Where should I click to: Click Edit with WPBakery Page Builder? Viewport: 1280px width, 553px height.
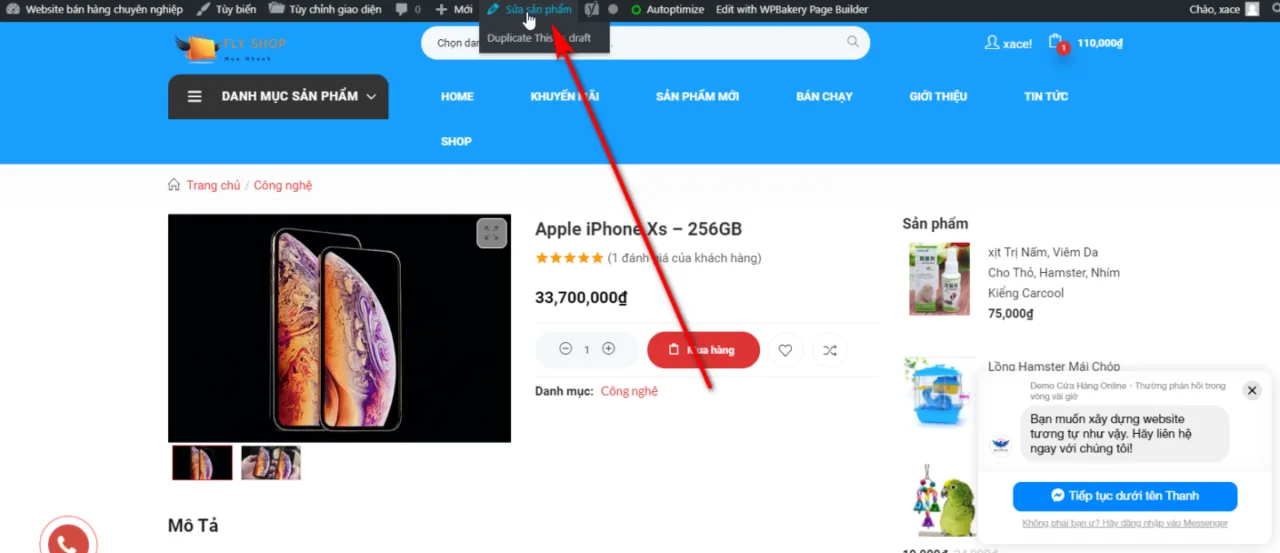792,9
